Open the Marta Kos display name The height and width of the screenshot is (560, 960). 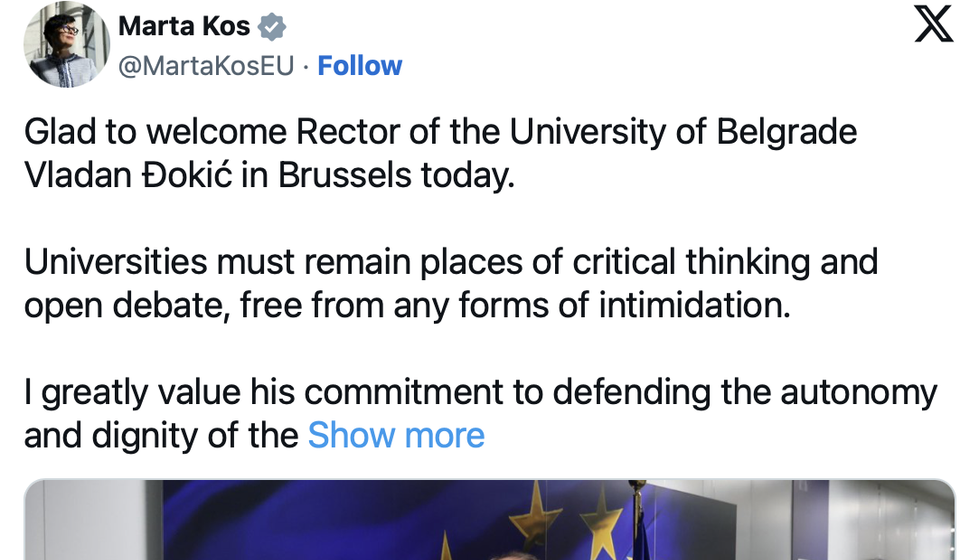(x=184, y=27)
